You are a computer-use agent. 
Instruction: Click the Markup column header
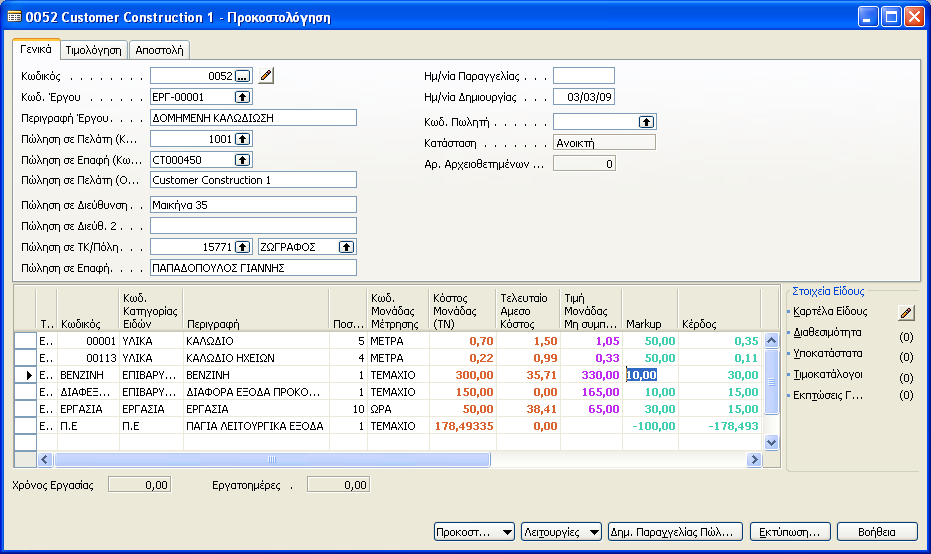tap(650, 310)
